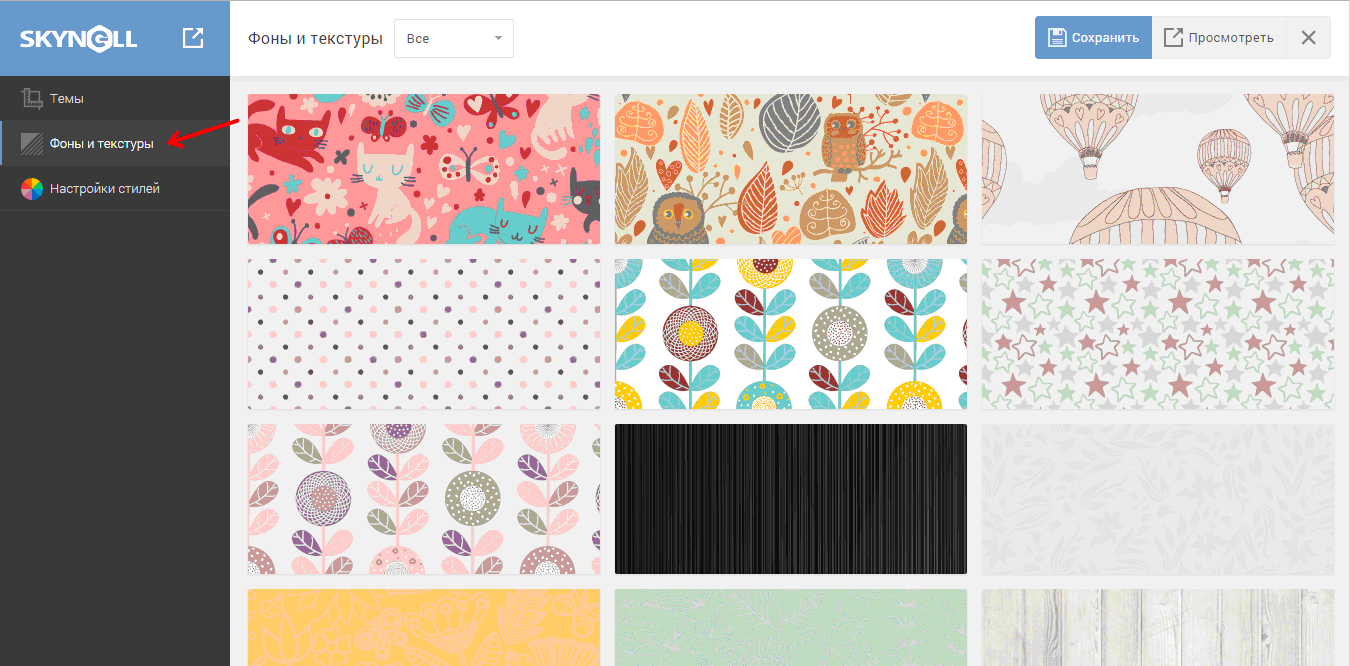
Task: Select the pink cats pattern background
Action: tap(423, 169)
